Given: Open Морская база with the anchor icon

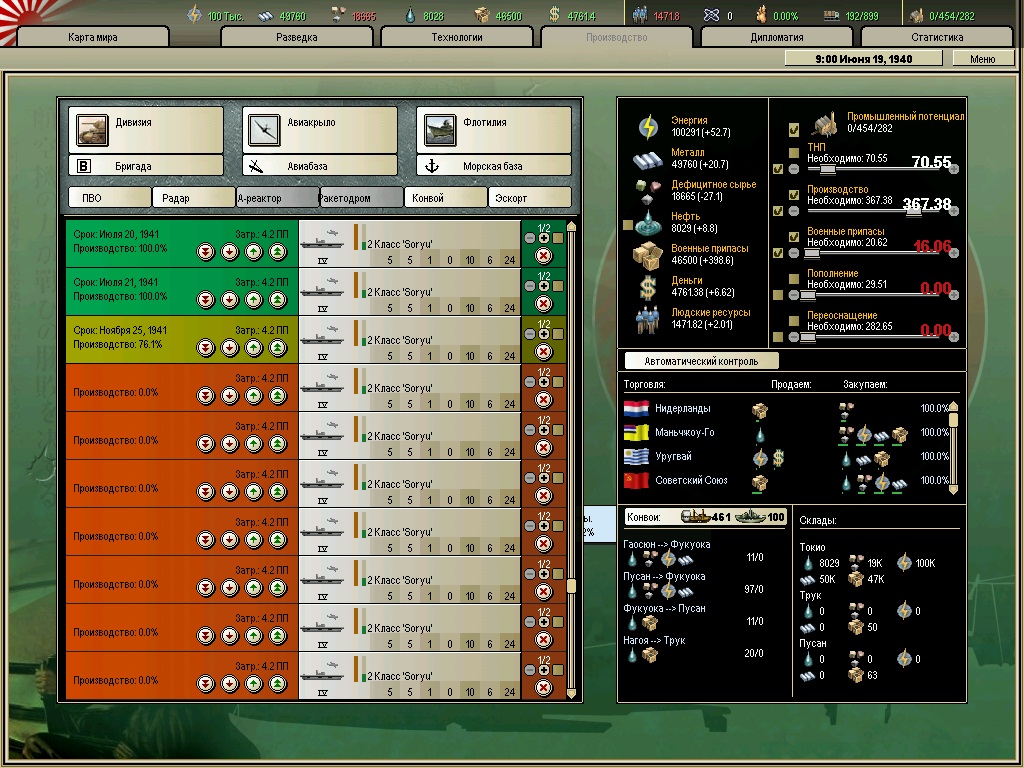Looking at the screenshot, I should (493, 166).
